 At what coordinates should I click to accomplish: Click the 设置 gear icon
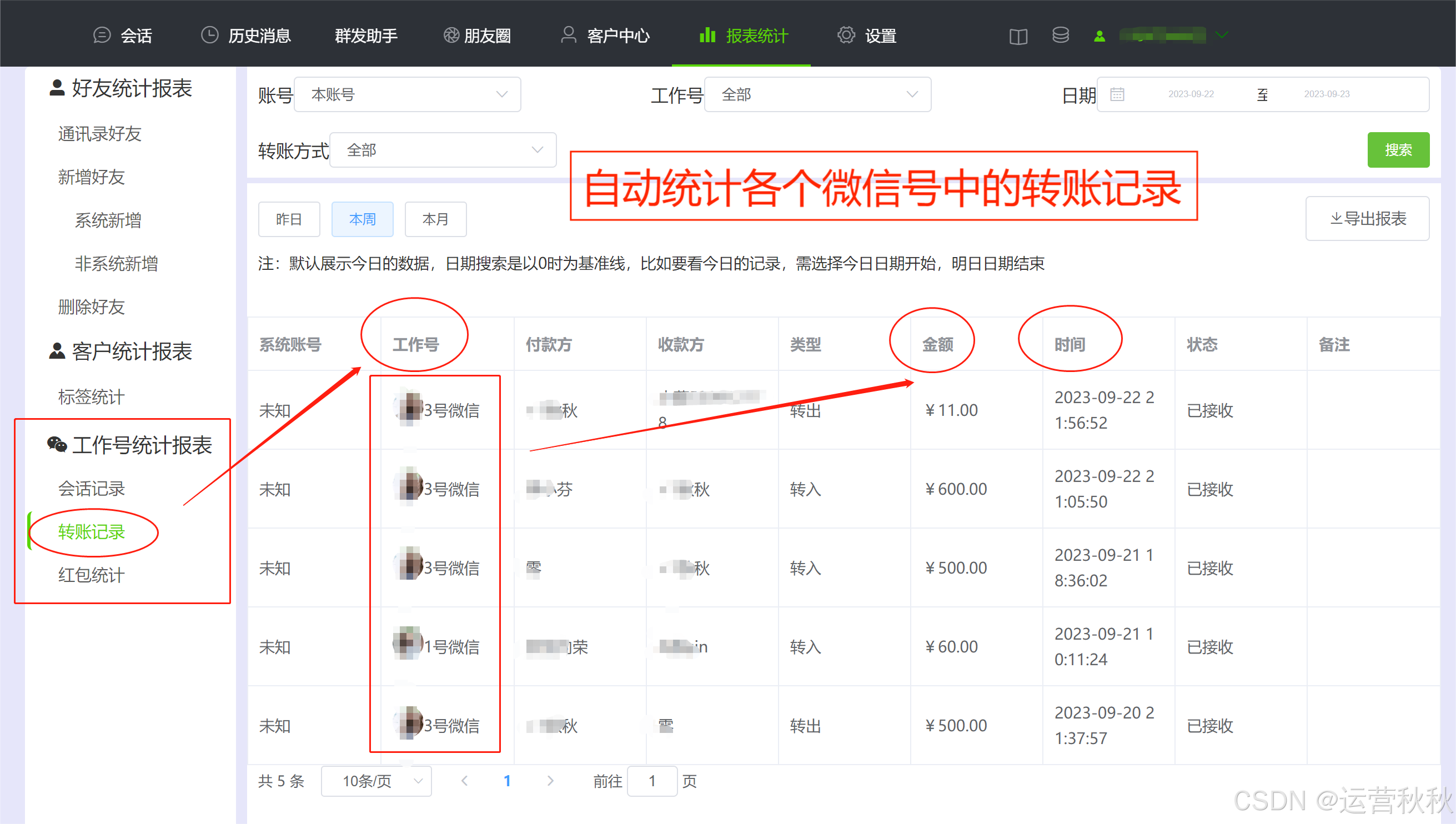click(x=845, y=35)
